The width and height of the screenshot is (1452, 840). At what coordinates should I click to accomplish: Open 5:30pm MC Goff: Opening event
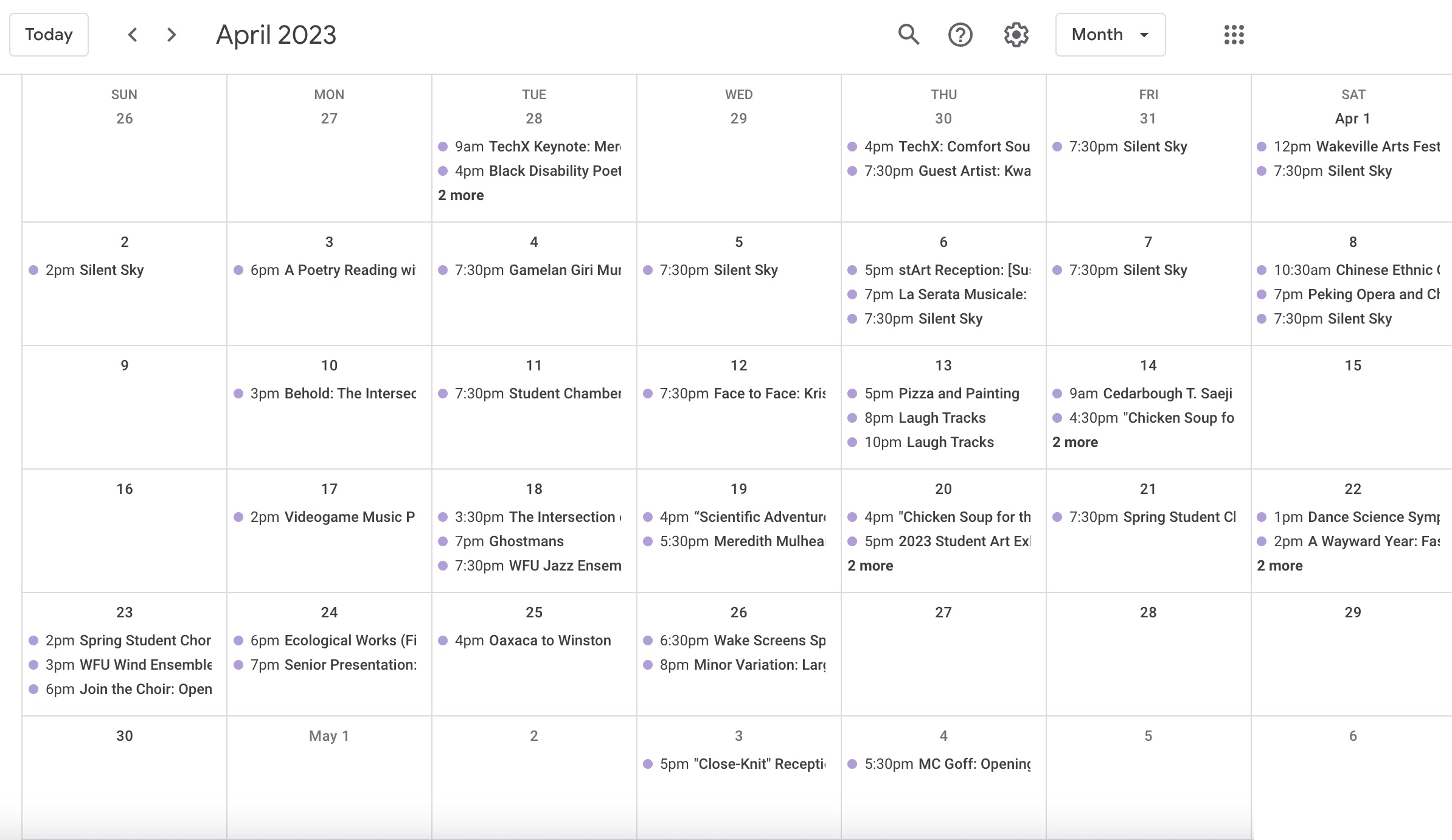coord(939,764)
